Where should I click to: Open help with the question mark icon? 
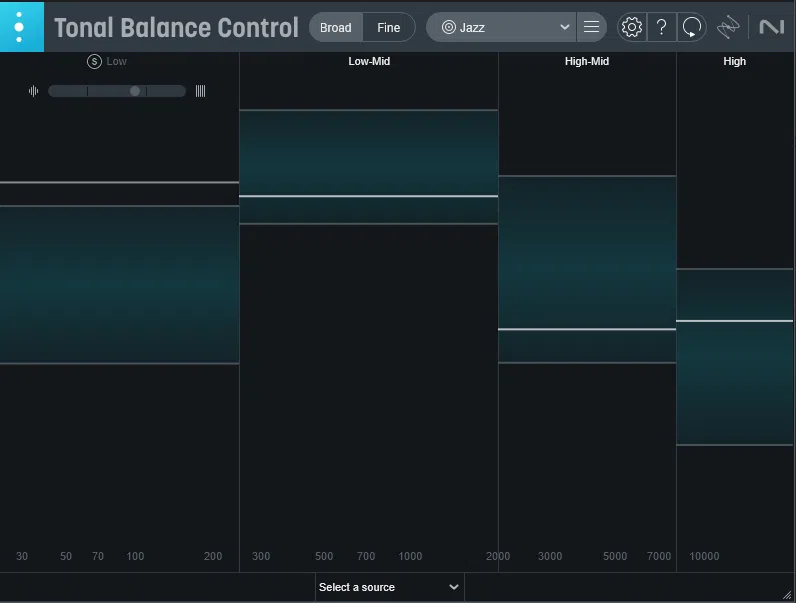coord(661,27)
